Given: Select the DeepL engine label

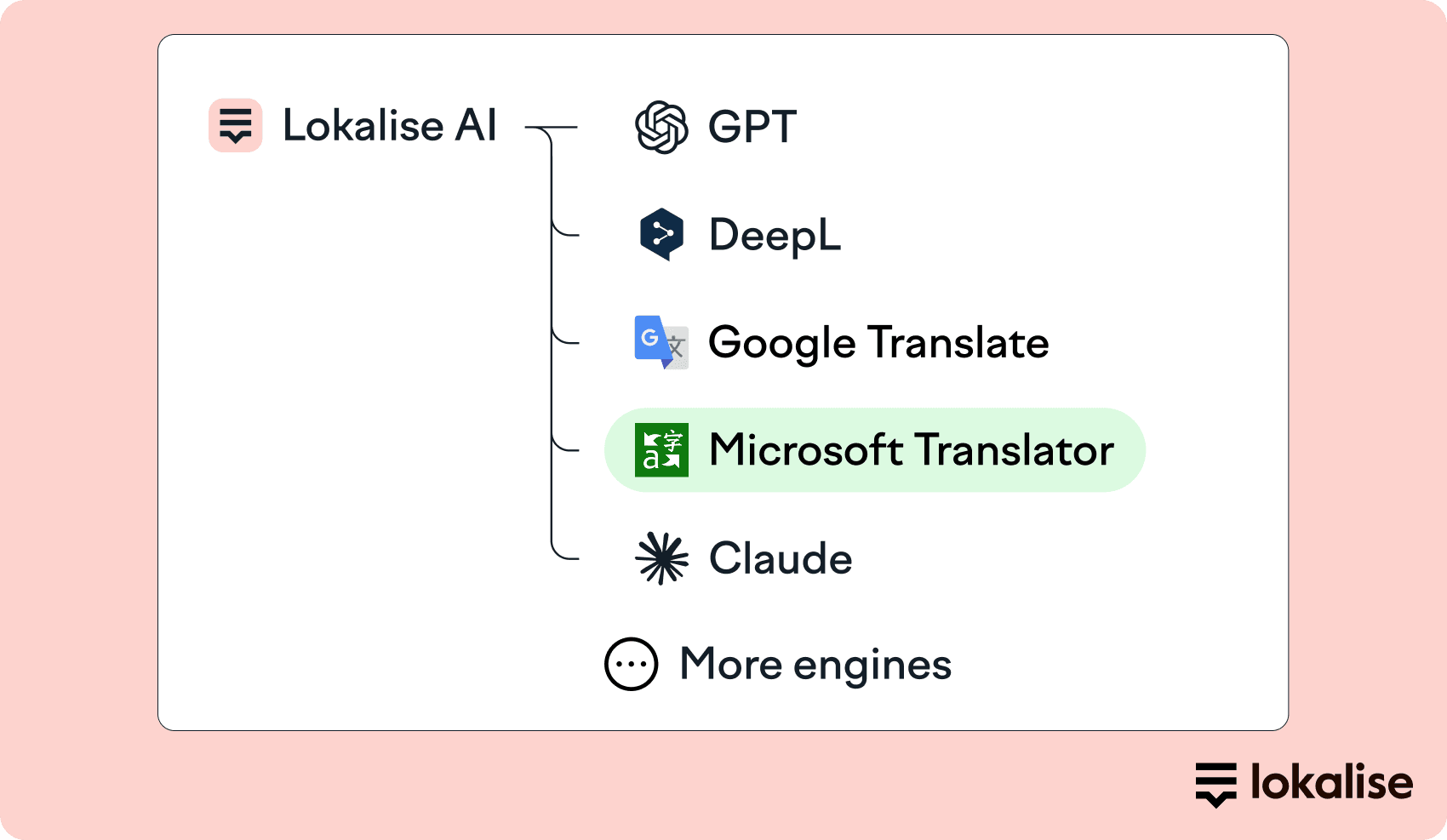Looking at the screenshot, I should 775,235.
